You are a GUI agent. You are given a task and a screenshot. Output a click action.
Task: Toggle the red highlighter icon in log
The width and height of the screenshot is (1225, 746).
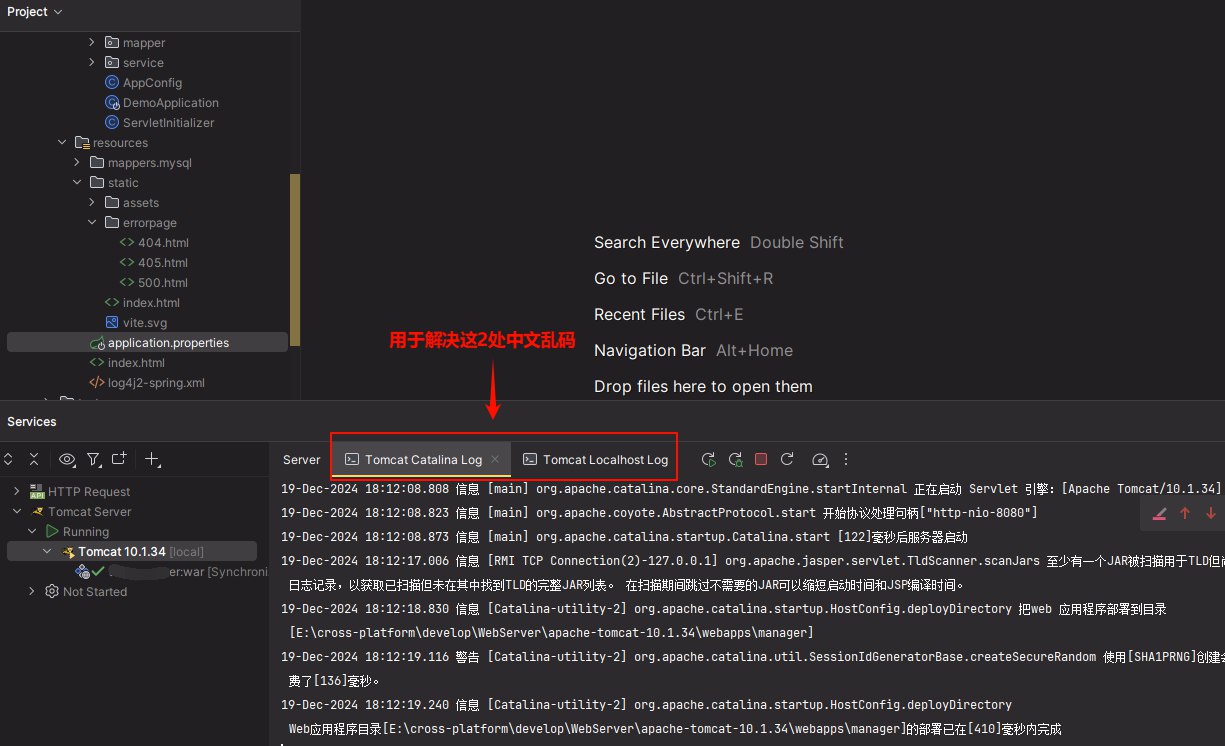point(1159,513)
